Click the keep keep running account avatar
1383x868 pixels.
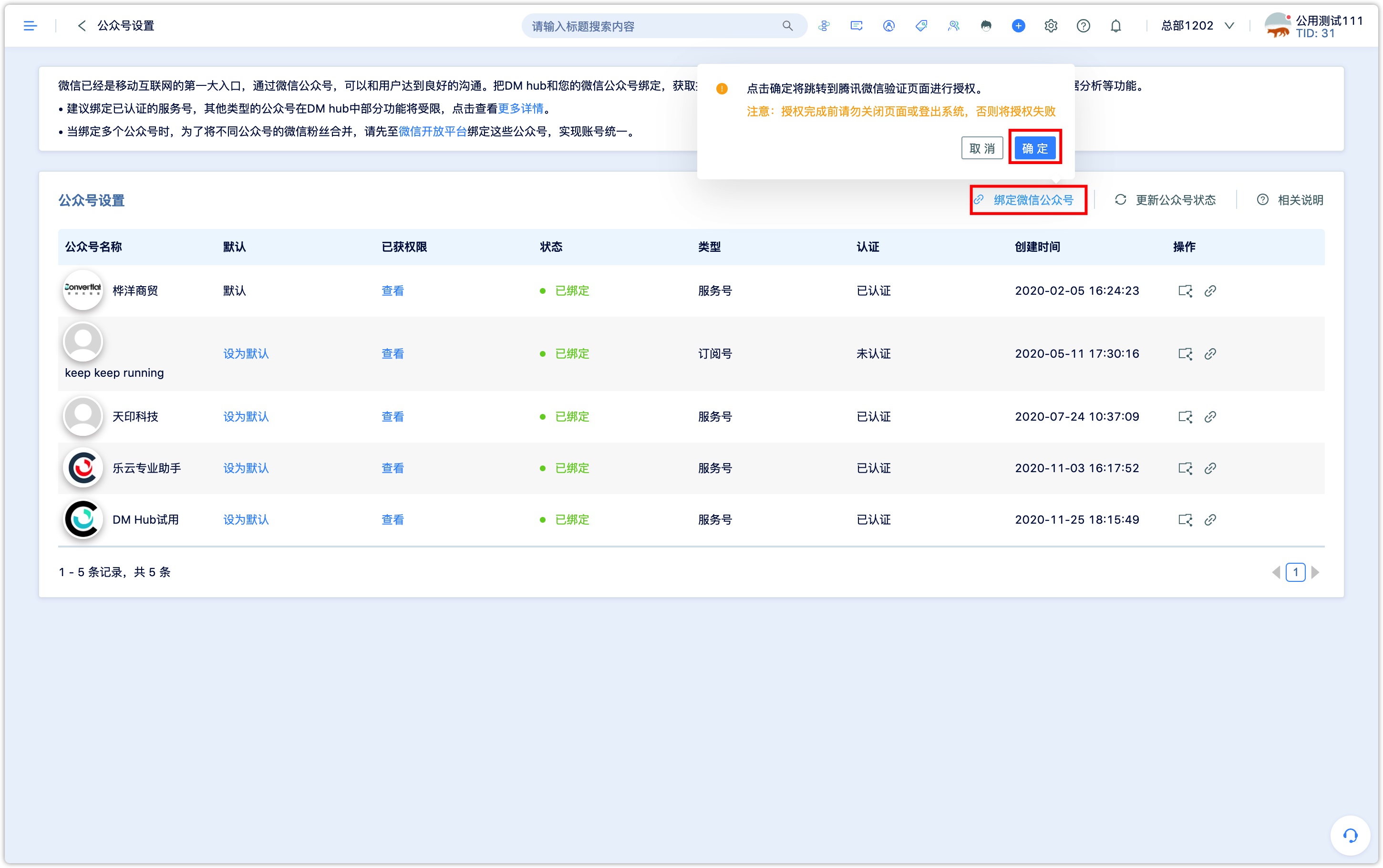point(83,341)
